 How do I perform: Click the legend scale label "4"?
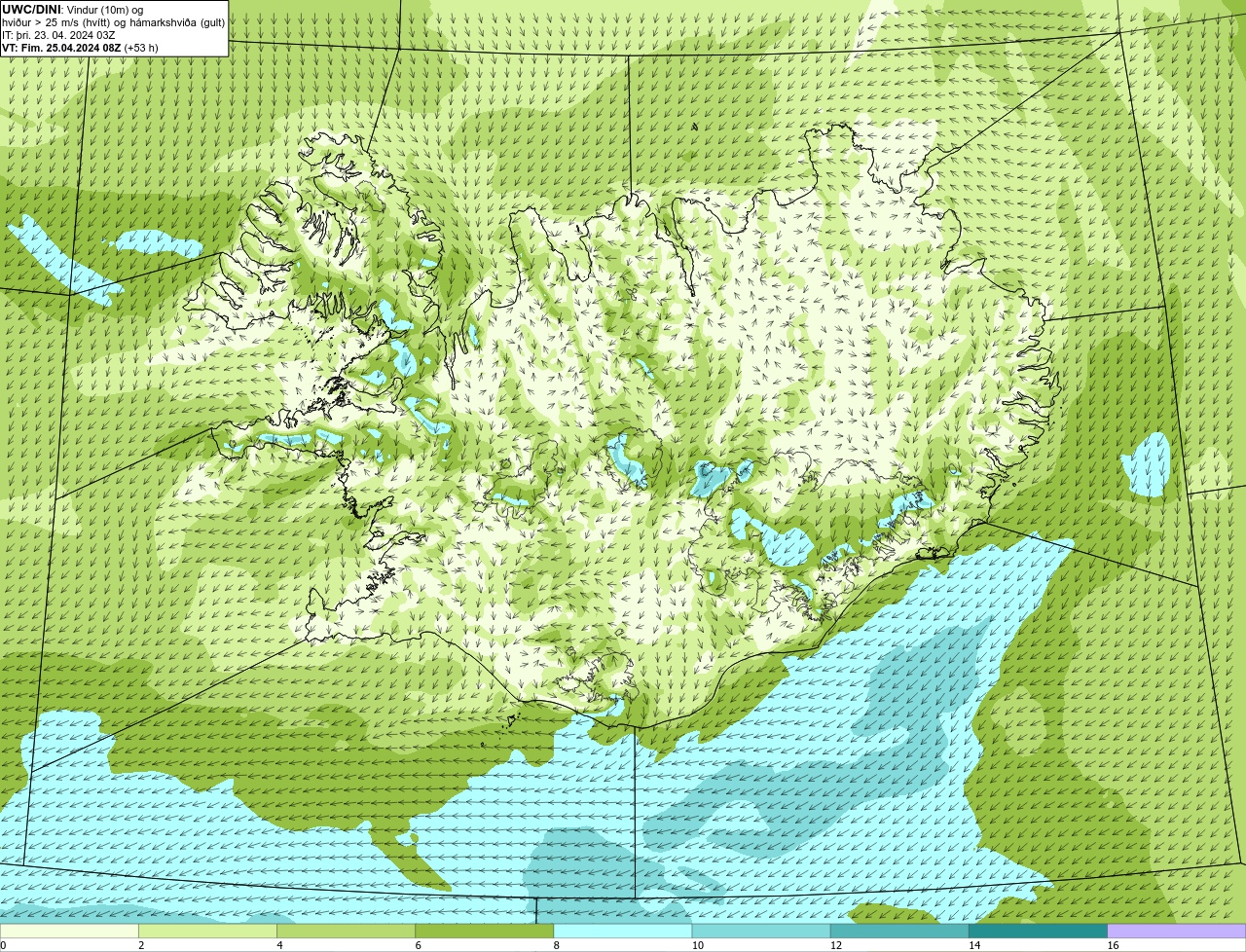279,945
